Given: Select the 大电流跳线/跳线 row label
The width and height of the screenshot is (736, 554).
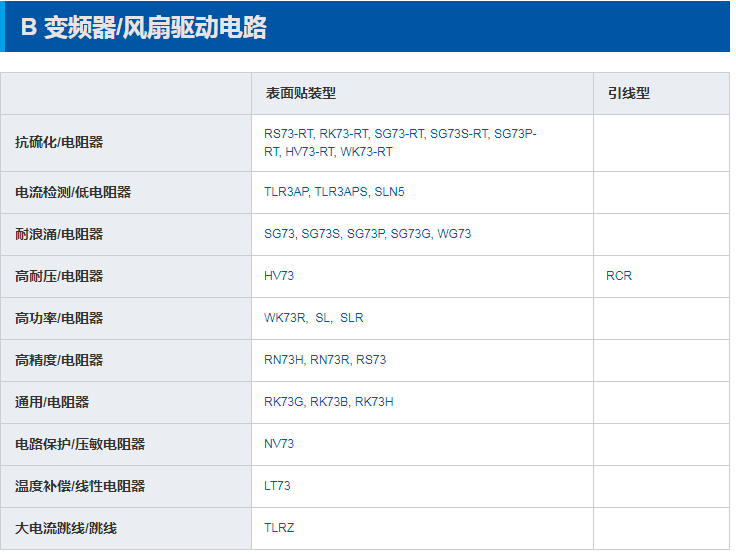Looking at the screenshot, I should tap(66, 529).
